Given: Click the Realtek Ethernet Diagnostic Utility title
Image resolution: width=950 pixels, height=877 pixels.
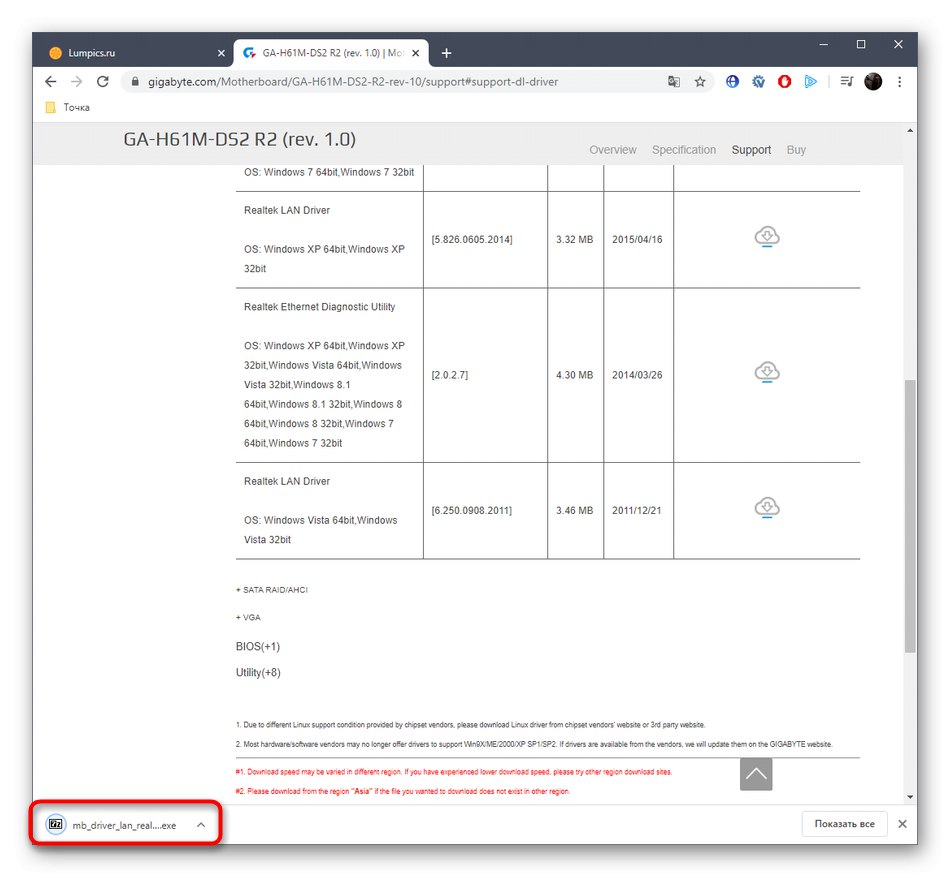Looking at the screenshot, I should click(319, 307).
